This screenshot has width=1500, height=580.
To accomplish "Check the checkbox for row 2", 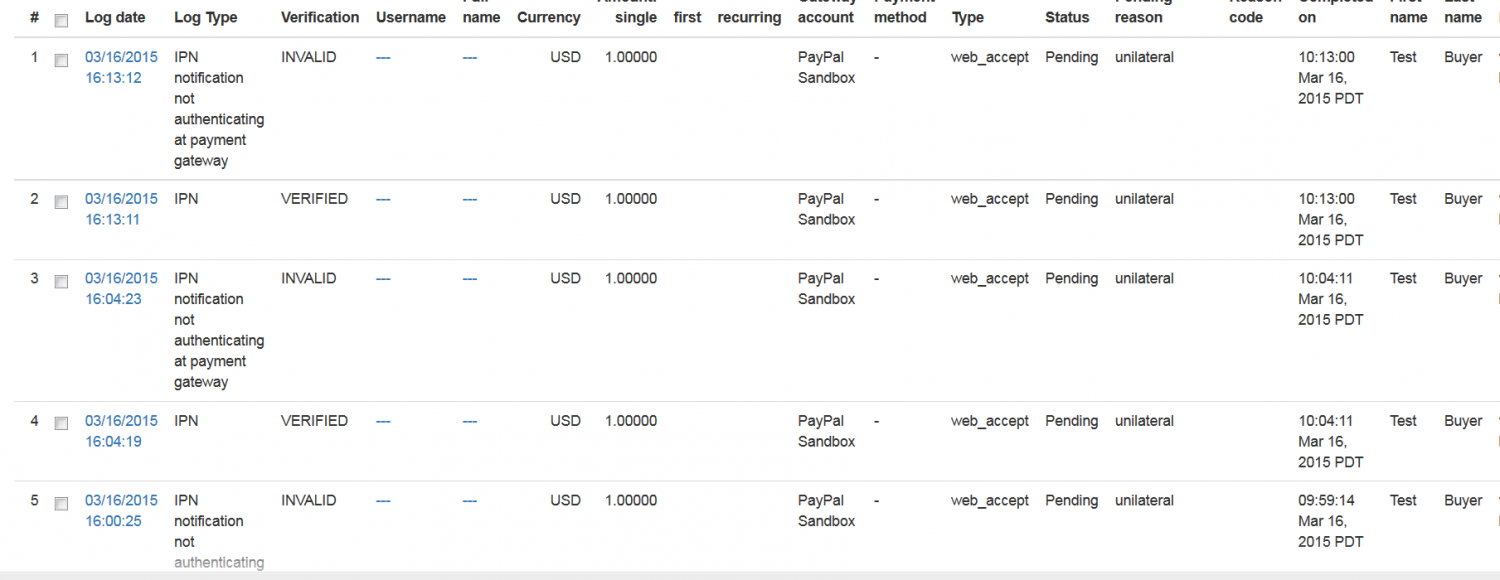I will click(61, 202).
